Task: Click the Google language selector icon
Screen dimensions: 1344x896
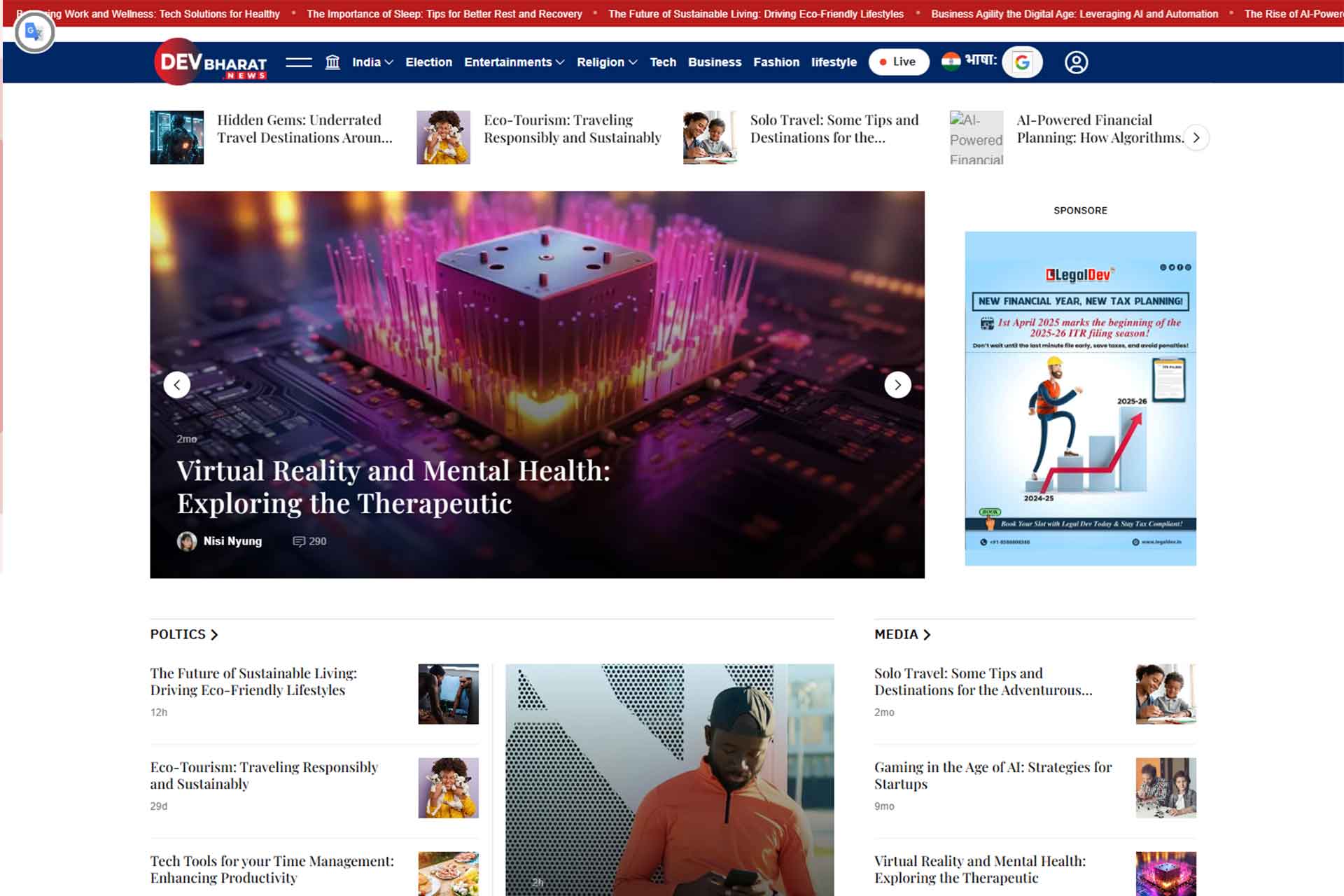Action: [x=1022, y=62]
